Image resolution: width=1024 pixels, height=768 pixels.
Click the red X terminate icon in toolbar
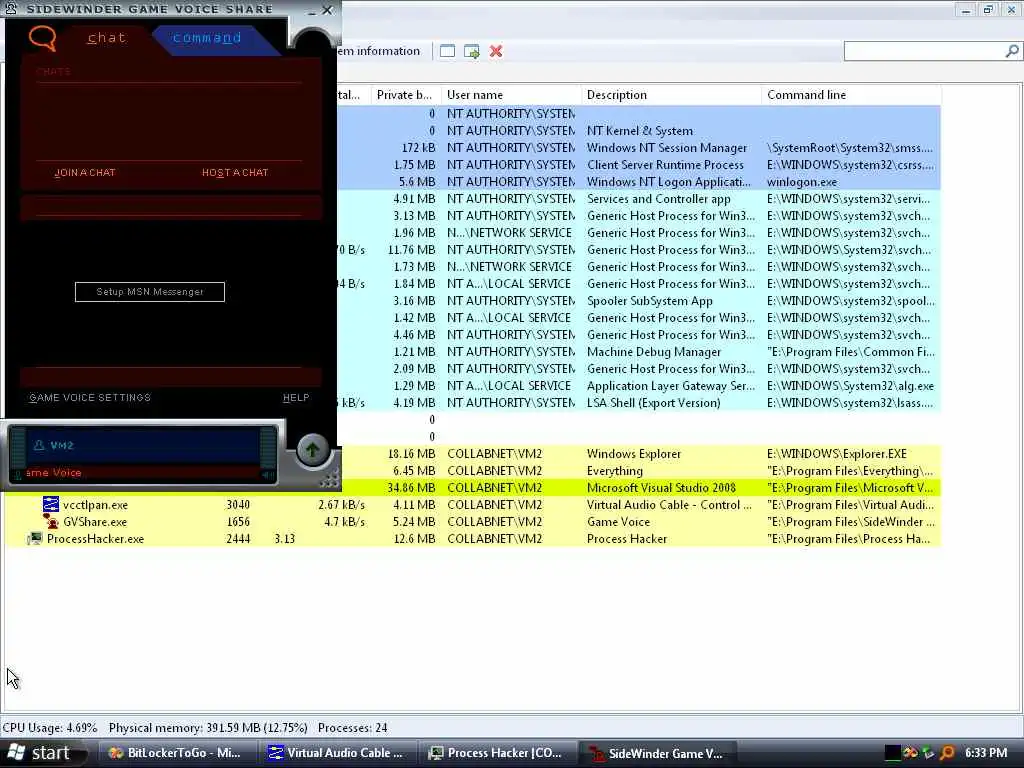pyautogui.click(x=496, y=51)
